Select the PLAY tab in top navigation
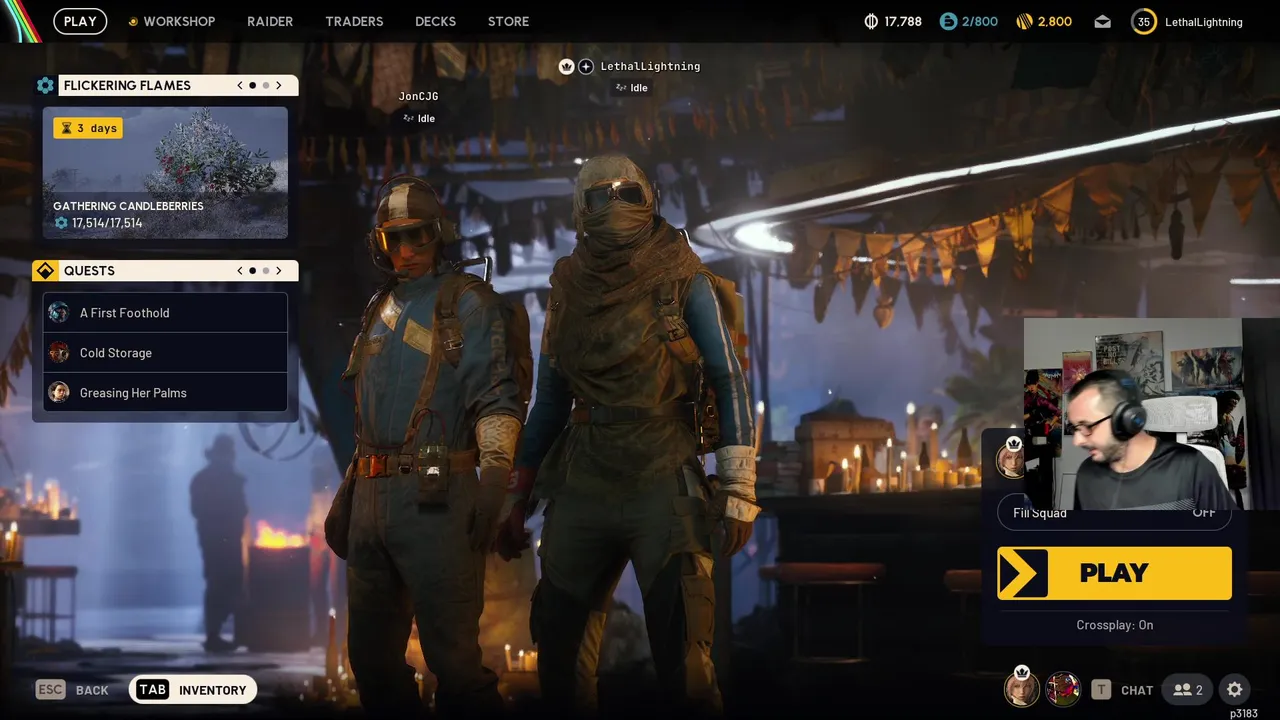The width and height of the screenshot is (1280, 720). [80, 21]
